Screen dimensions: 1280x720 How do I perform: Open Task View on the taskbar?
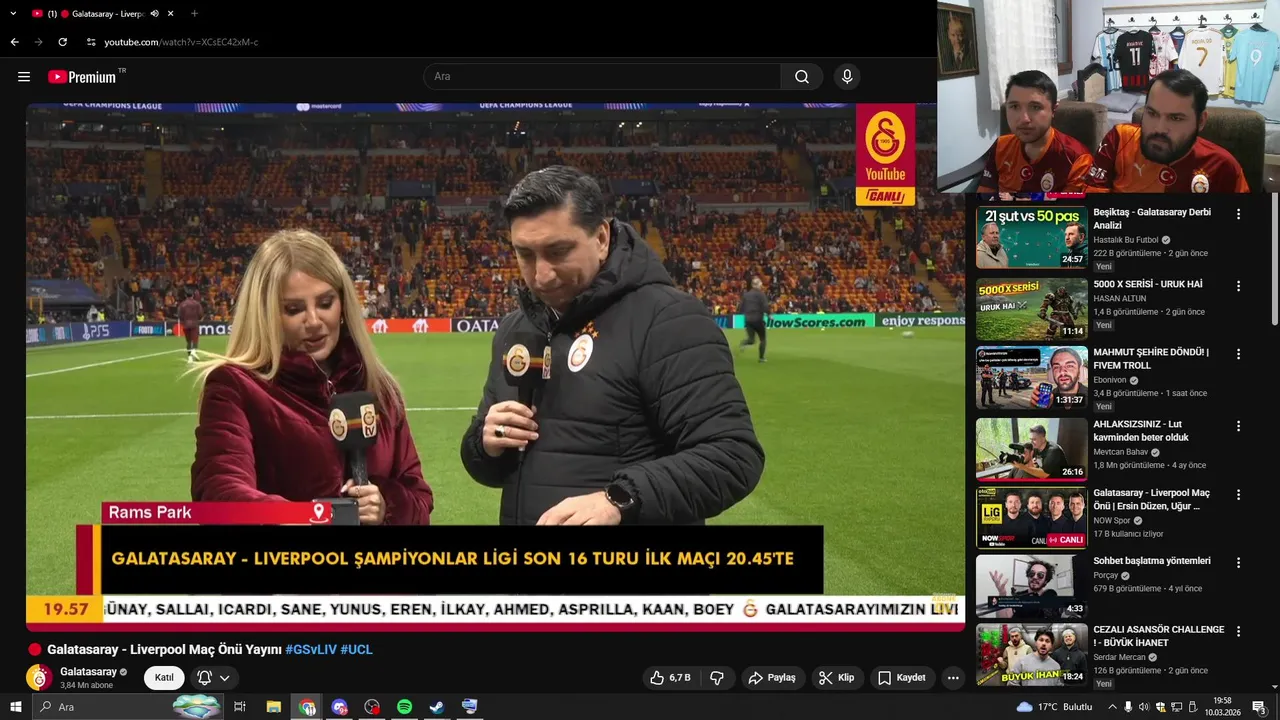coord(240,707)
